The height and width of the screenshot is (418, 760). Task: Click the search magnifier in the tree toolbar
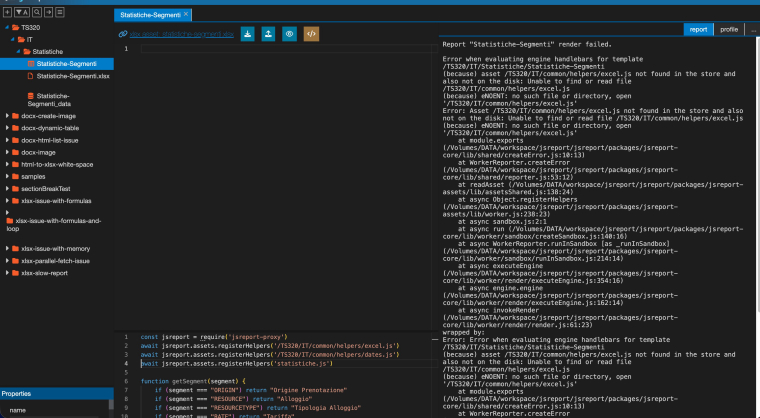[37, 12]
